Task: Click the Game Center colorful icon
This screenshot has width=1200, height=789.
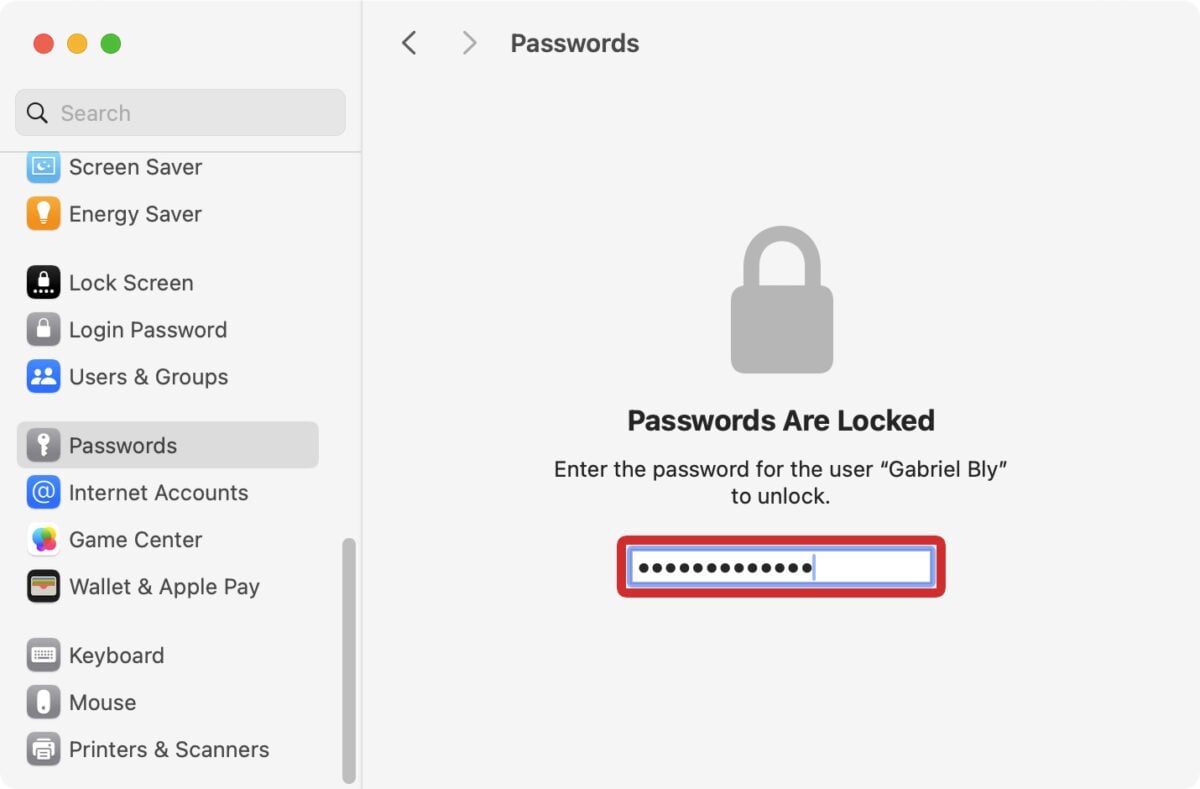Action: coord(43,540)
